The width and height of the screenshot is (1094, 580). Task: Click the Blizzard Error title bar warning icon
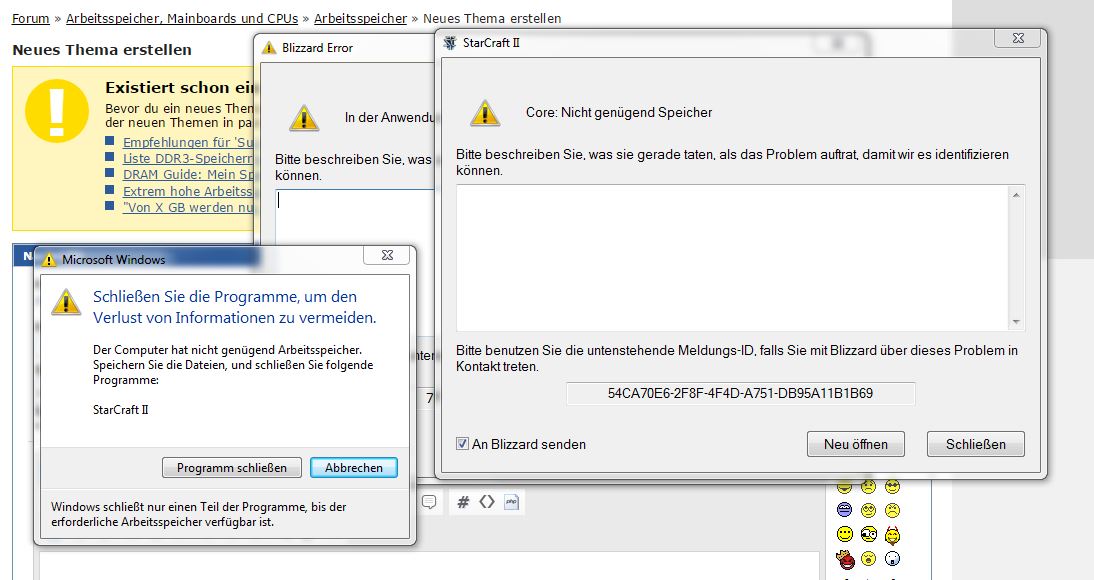[269, 47]
